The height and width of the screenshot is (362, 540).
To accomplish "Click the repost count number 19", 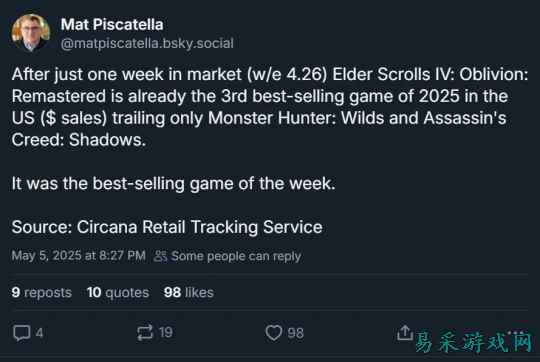I will click(x=166, y=333).
